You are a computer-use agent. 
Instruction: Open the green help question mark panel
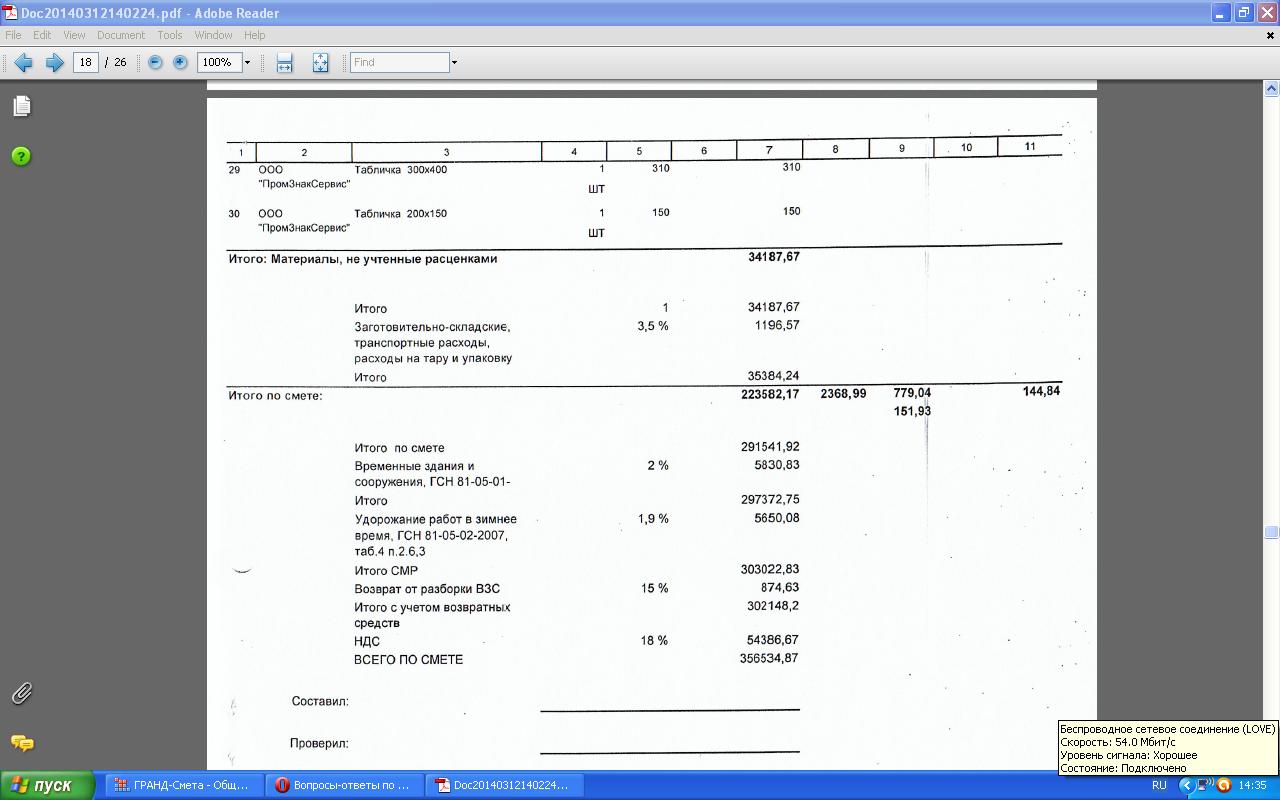pyautogui.click(x=21, y=156)
